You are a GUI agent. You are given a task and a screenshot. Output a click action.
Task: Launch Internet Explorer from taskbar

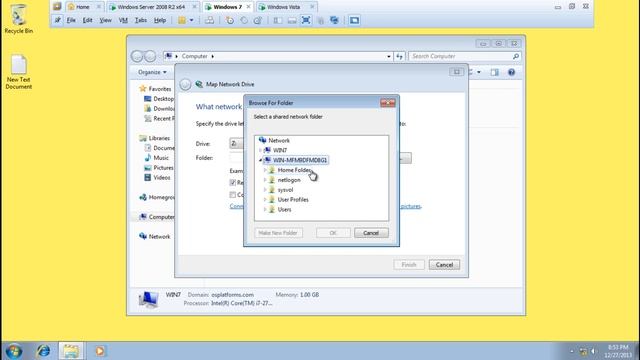click(43, 351)
